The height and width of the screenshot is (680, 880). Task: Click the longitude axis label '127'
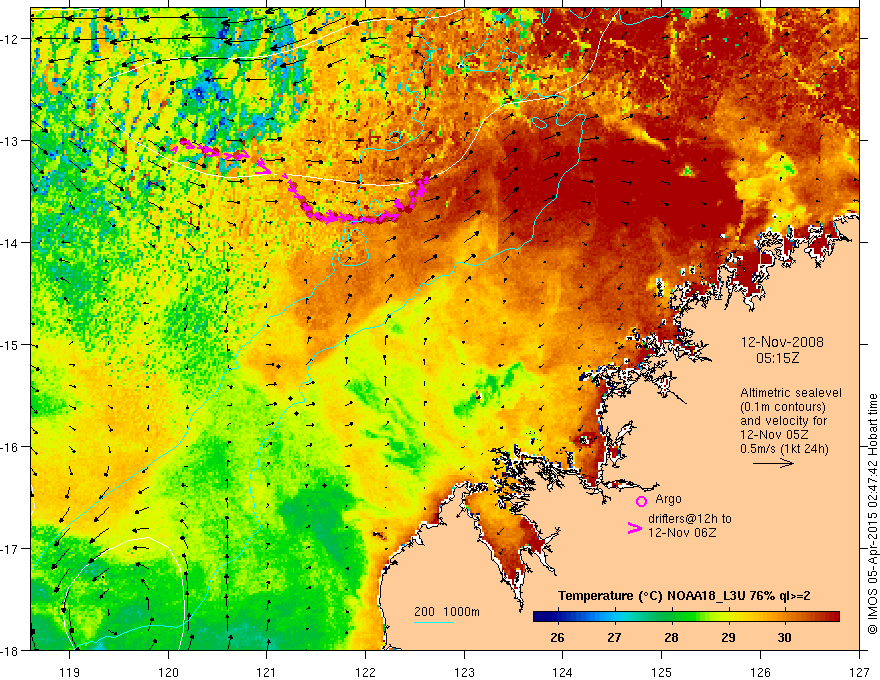coord(859,673)
